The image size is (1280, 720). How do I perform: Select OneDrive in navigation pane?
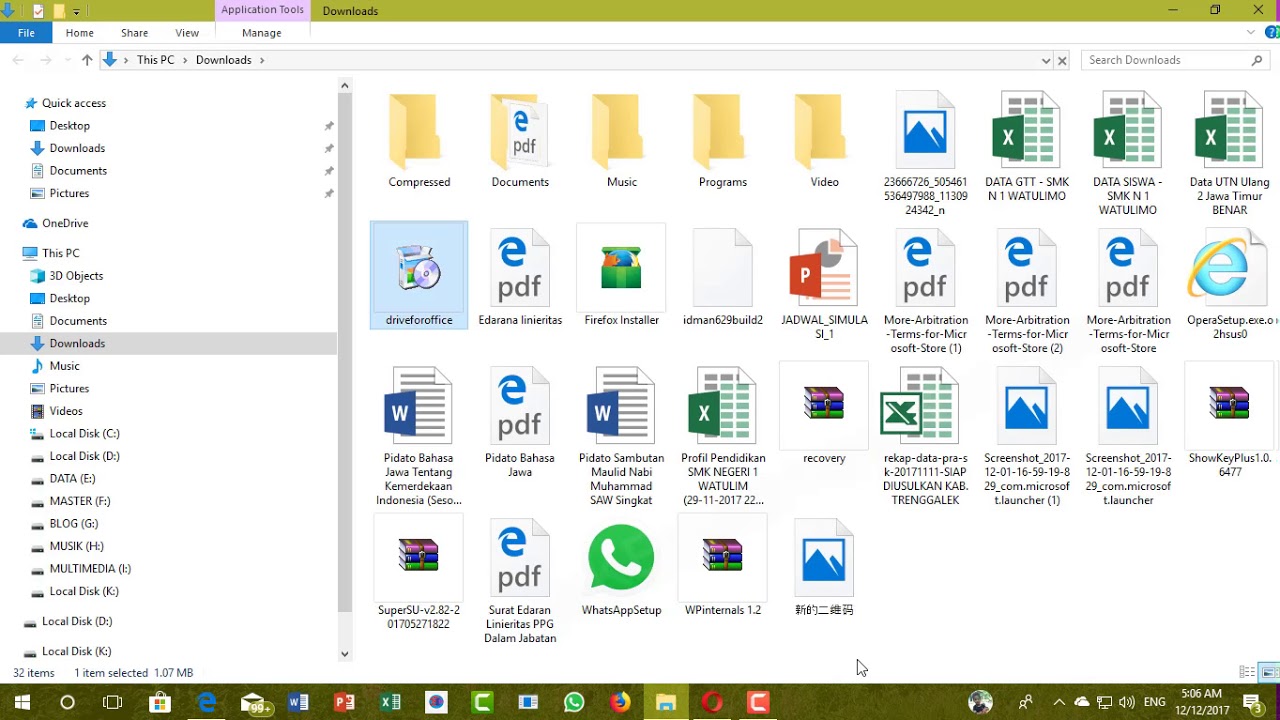click(65, 223)
